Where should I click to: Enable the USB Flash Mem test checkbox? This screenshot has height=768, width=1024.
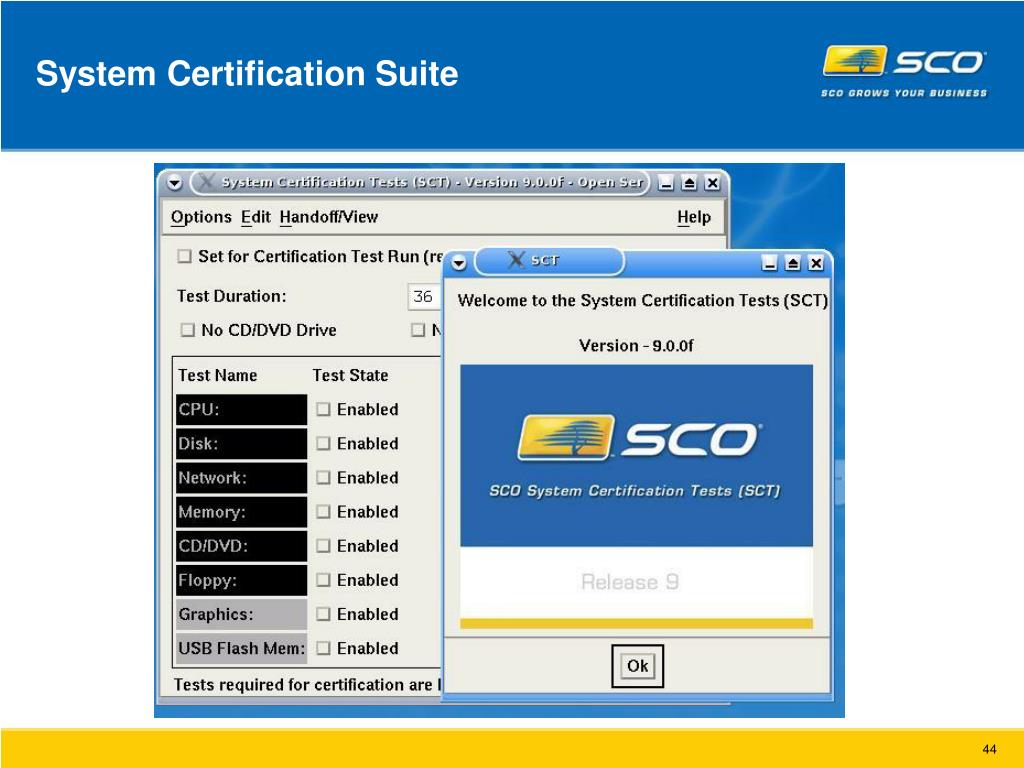click(x=323, y=648)
